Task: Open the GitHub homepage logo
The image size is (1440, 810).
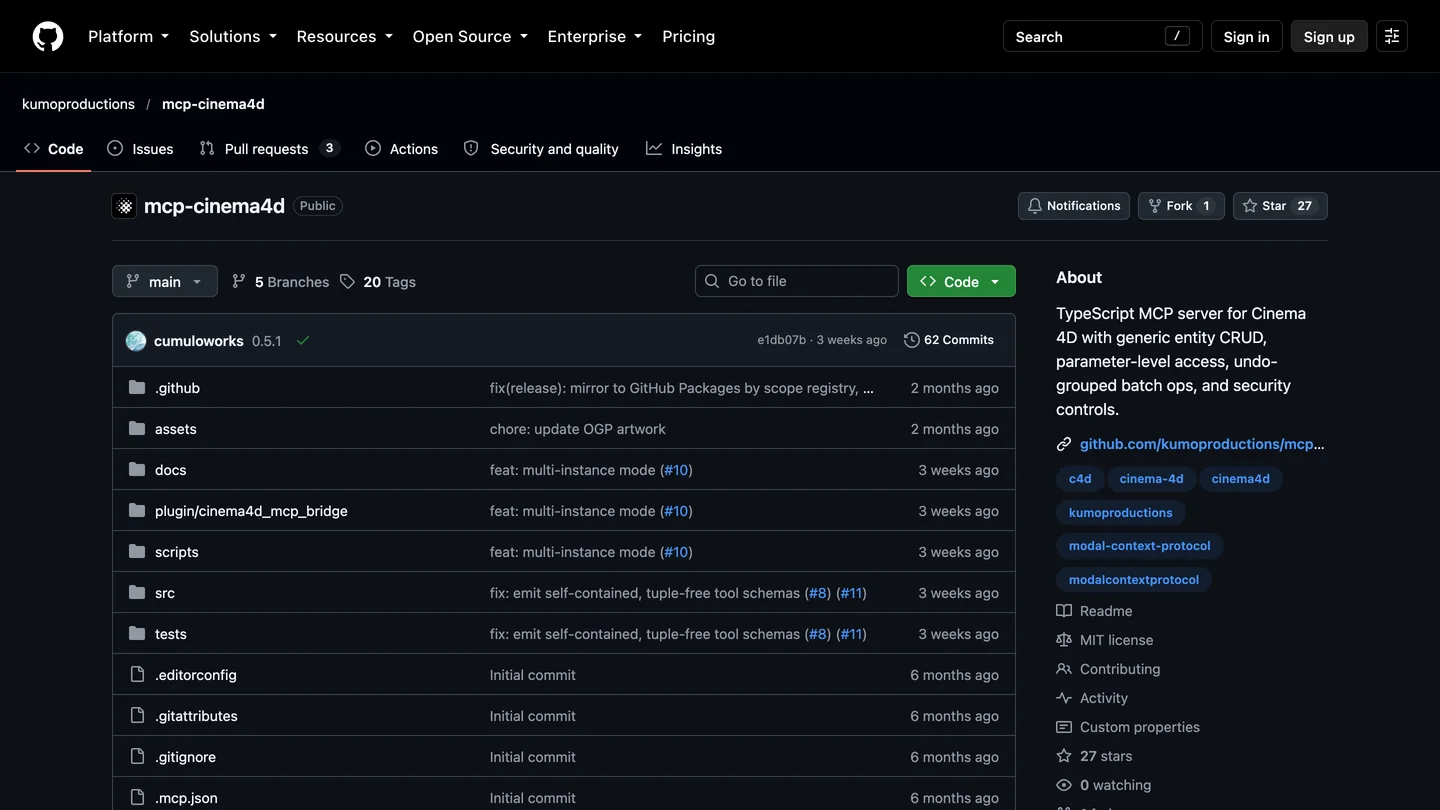Action: [x=48, y=36]
